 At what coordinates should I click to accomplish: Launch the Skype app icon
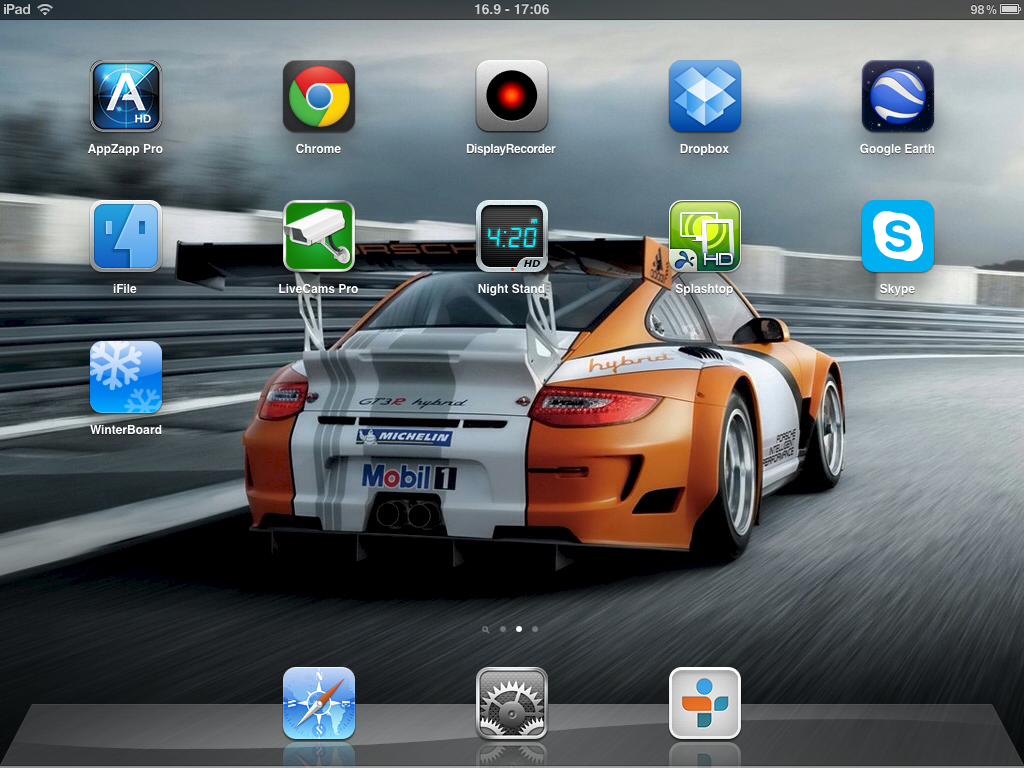(897, 236)
